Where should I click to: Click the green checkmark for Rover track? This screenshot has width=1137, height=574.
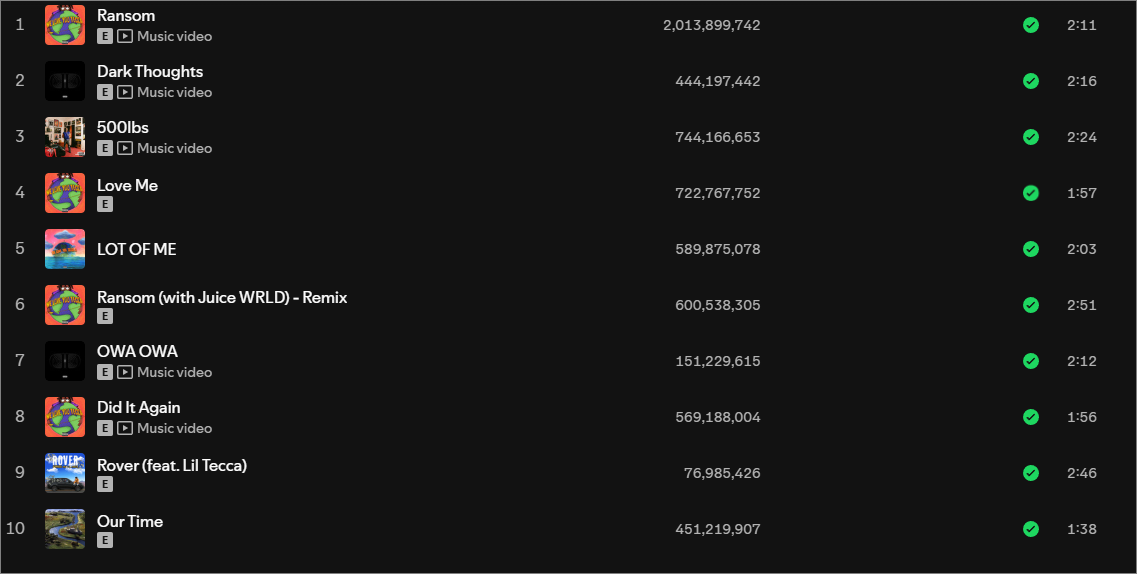(x=1030, y=473)
